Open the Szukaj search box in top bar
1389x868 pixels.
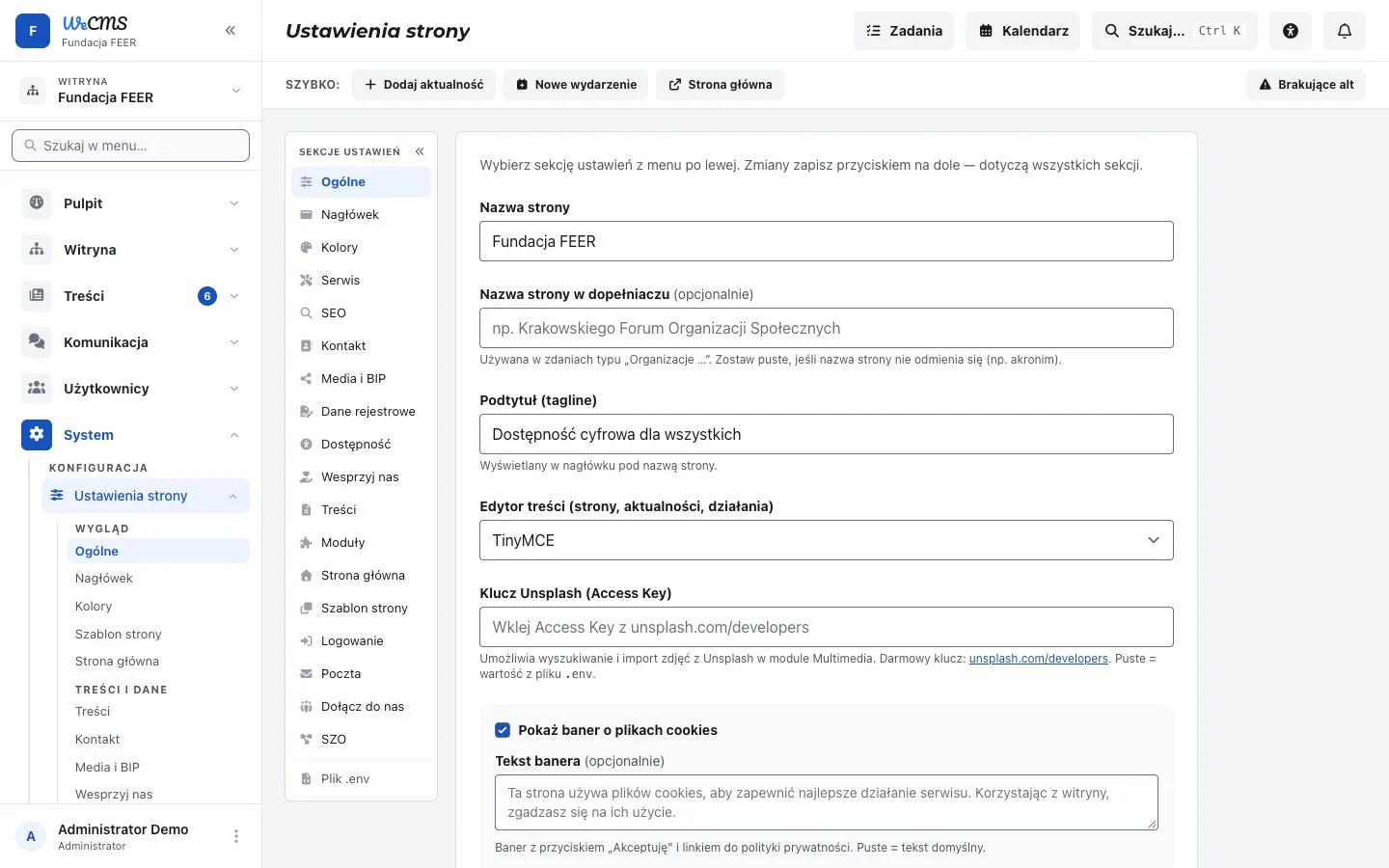pos(1175,31)
